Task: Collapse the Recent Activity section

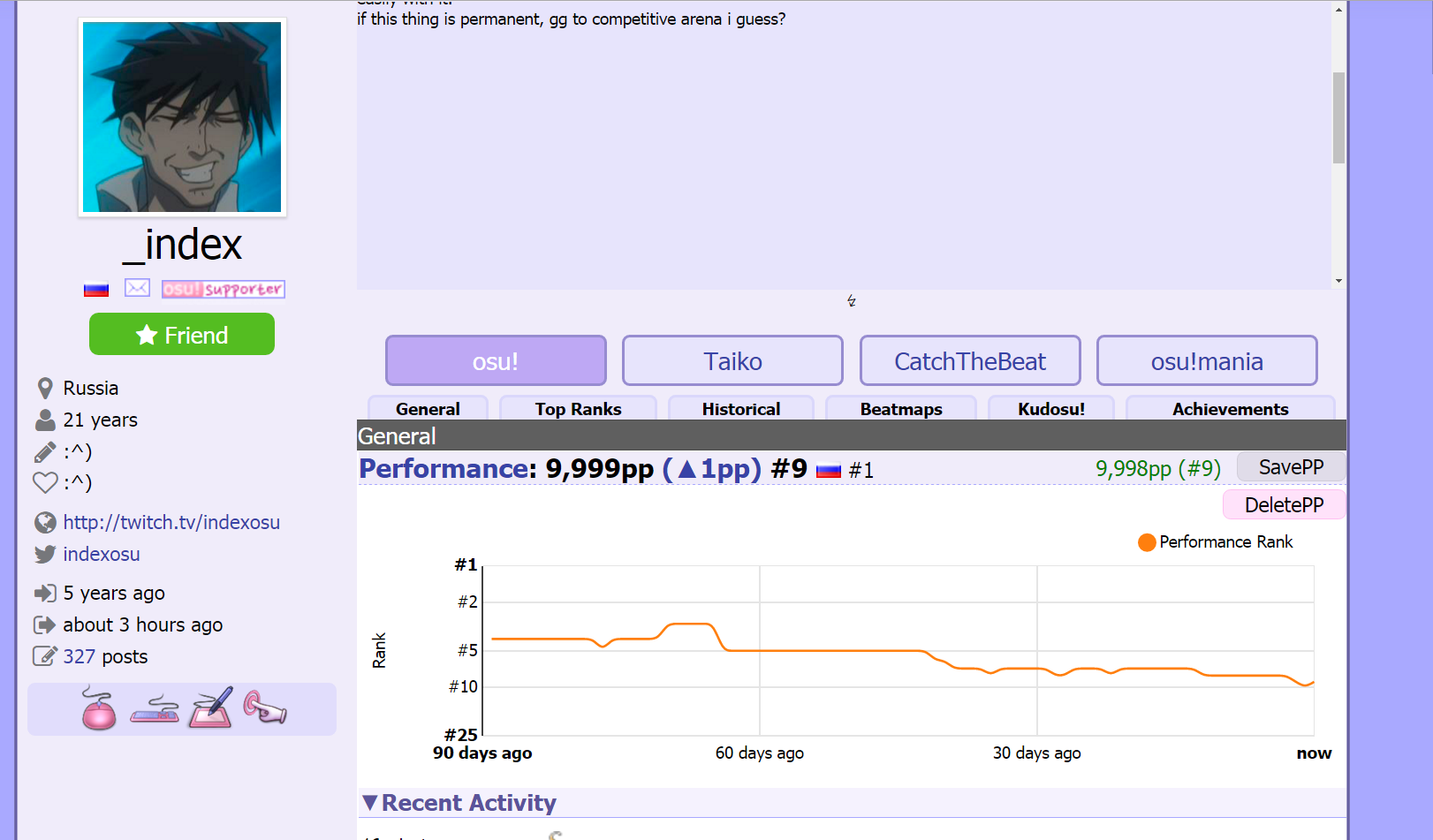Action: (x=370, y=803)
